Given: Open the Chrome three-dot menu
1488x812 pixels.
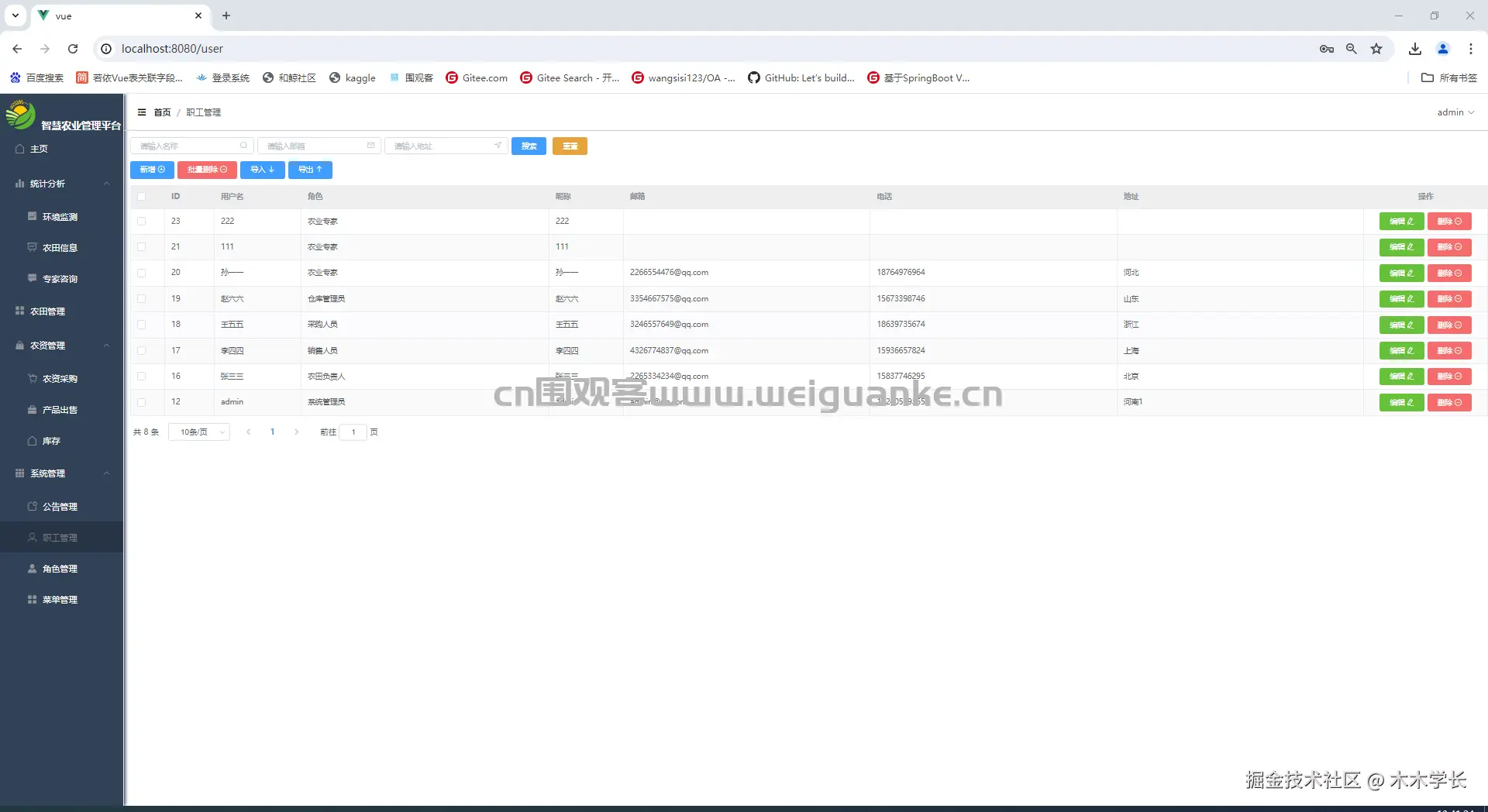Looking at the screenshot, I should click(x=1471, y=49).
